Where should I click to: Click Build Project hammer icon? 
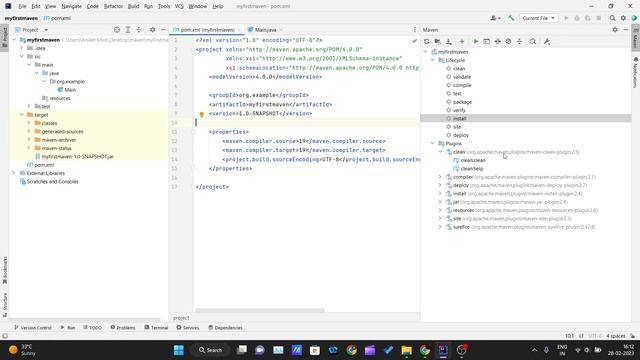511,18
